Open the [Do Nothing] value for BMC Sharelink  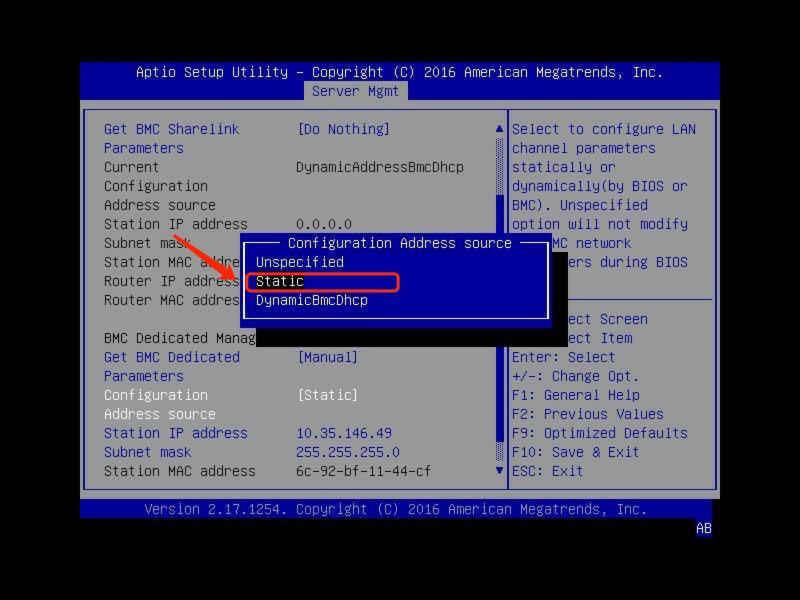343,129
